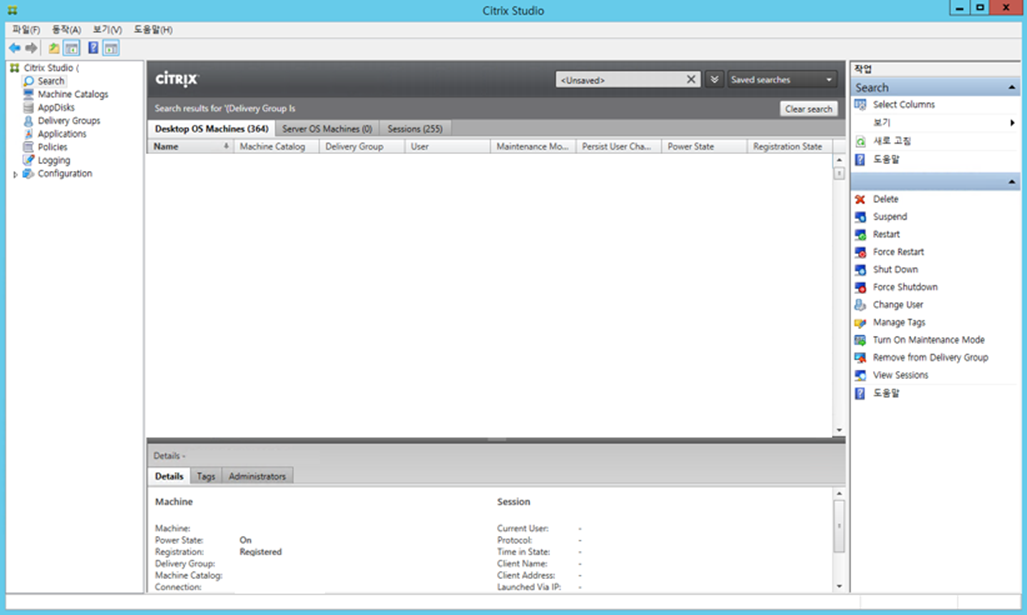Click Turn On Maintenance Mode icon
The width and height of the screenshot is (1027, 615).
pyautogui.click(x=860, y=340)
